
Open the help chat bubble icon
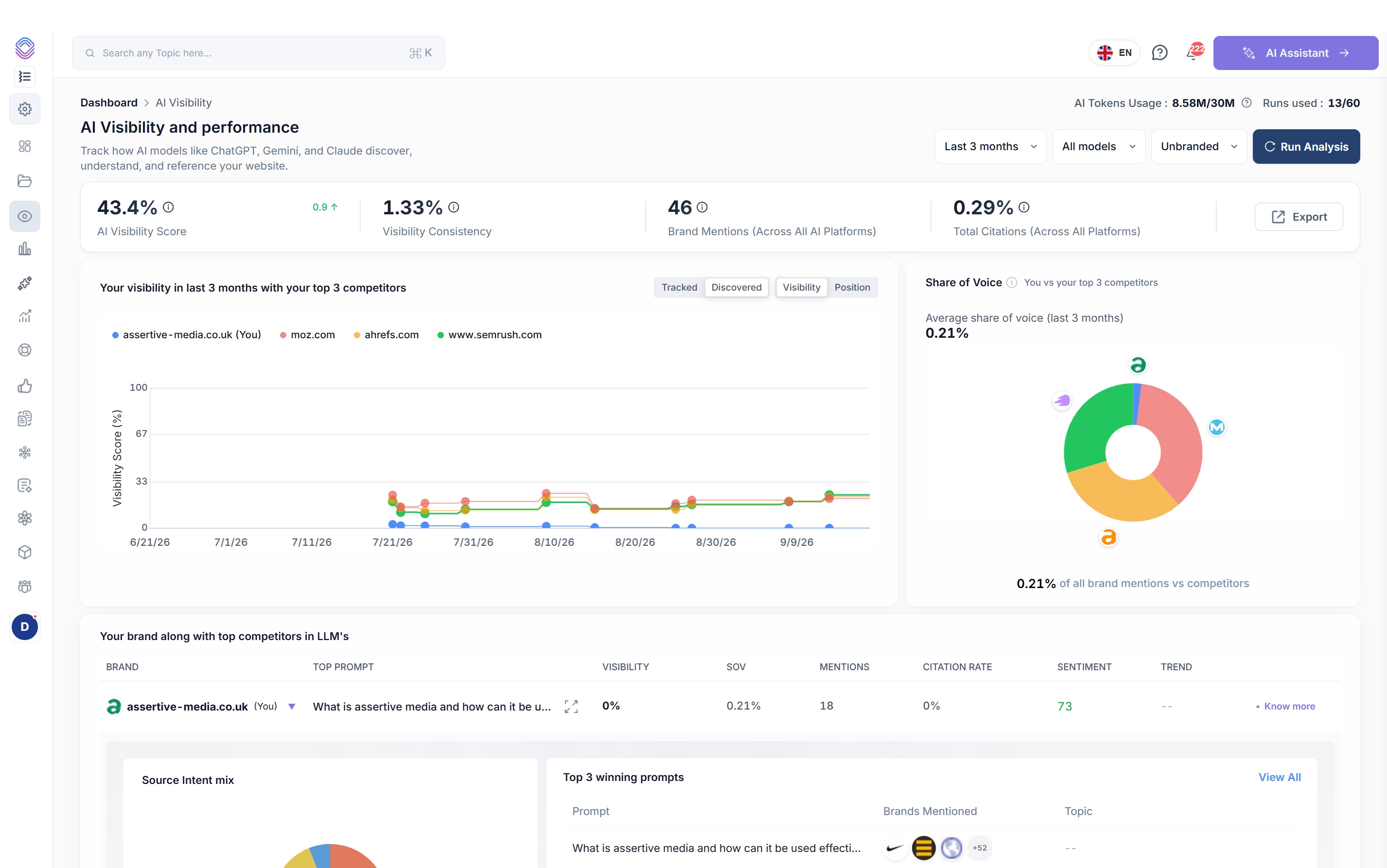tap(1159, 53)
